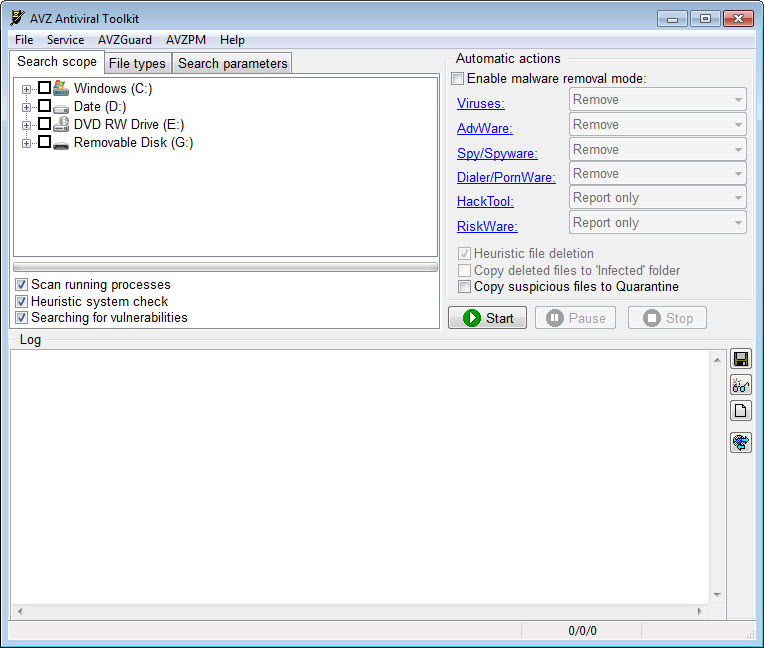Click the log scroll up arrow

pyautogui.click(x=717, y=360)
